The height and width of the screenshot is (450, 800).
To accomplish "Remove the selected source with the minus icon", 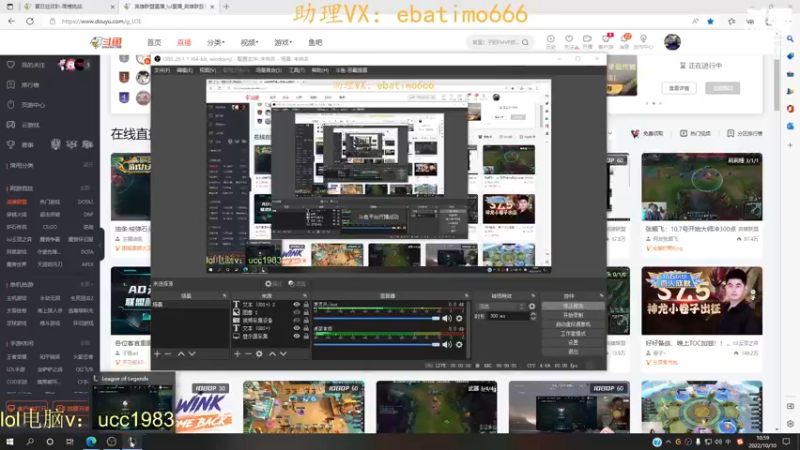I will 248,354.
